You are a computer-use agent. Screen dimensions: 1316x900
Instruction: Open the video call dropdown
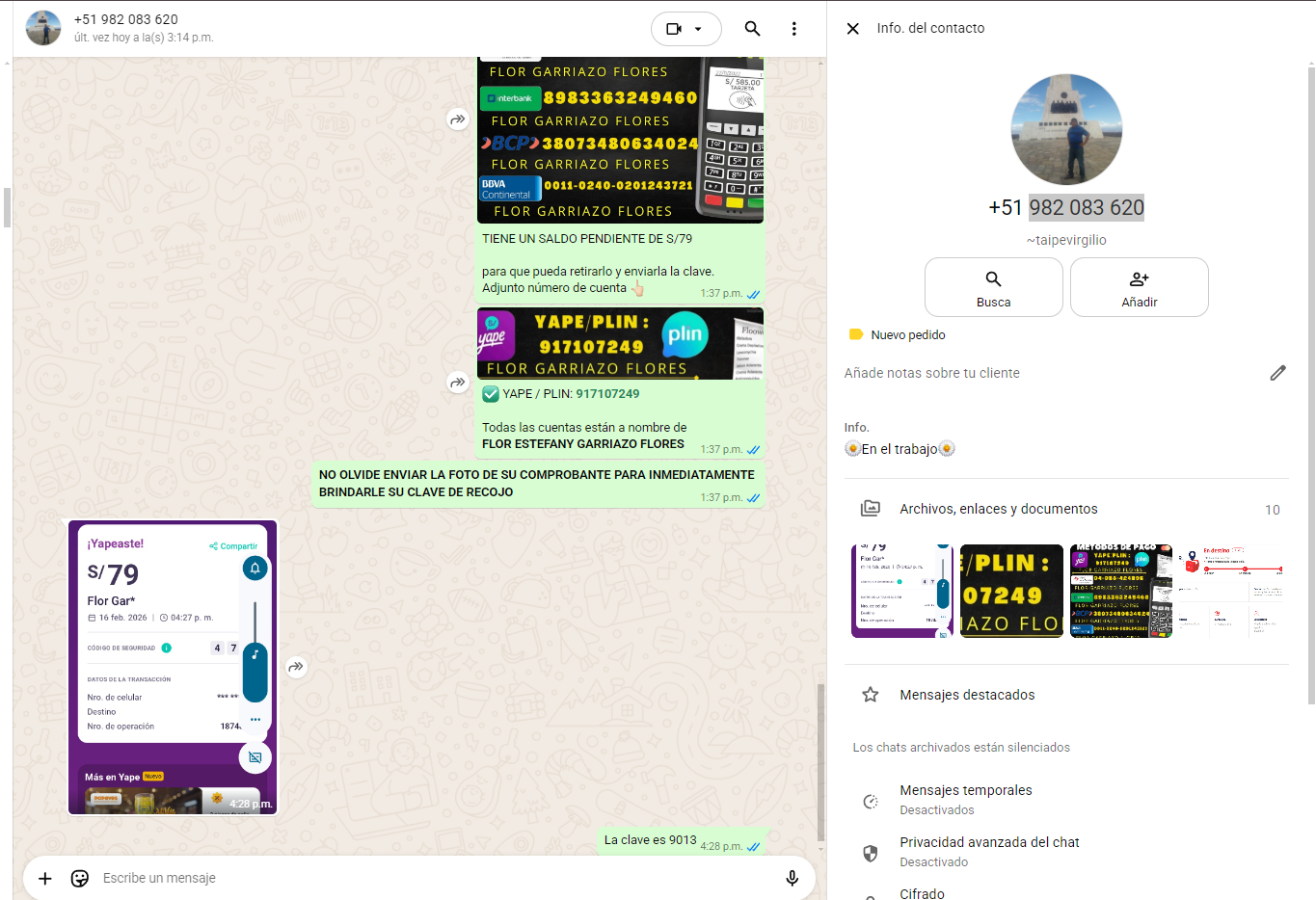(685, 29)
